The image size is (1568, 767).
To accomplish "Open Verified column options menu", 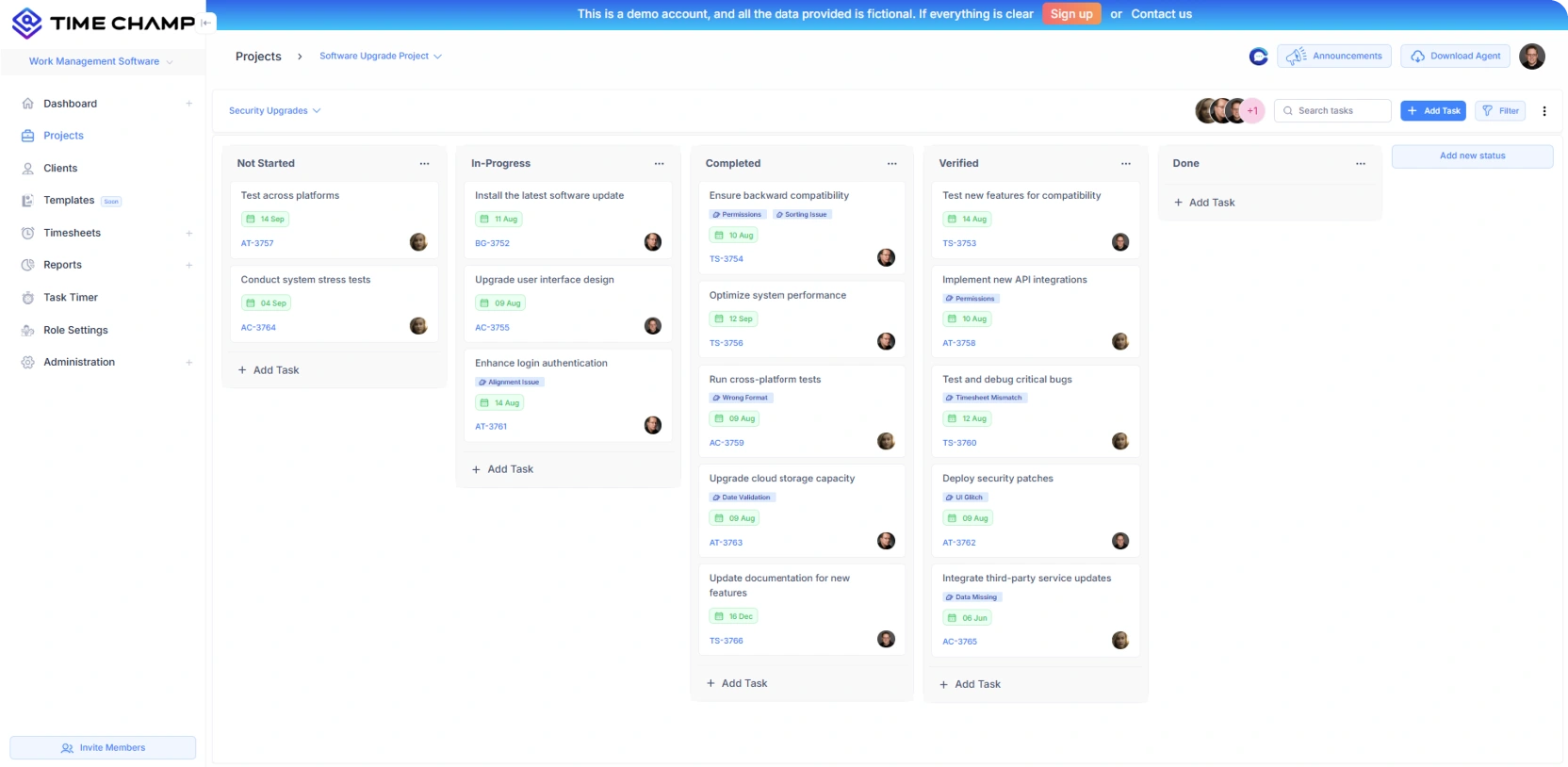I will click(x=1126, y=164).
